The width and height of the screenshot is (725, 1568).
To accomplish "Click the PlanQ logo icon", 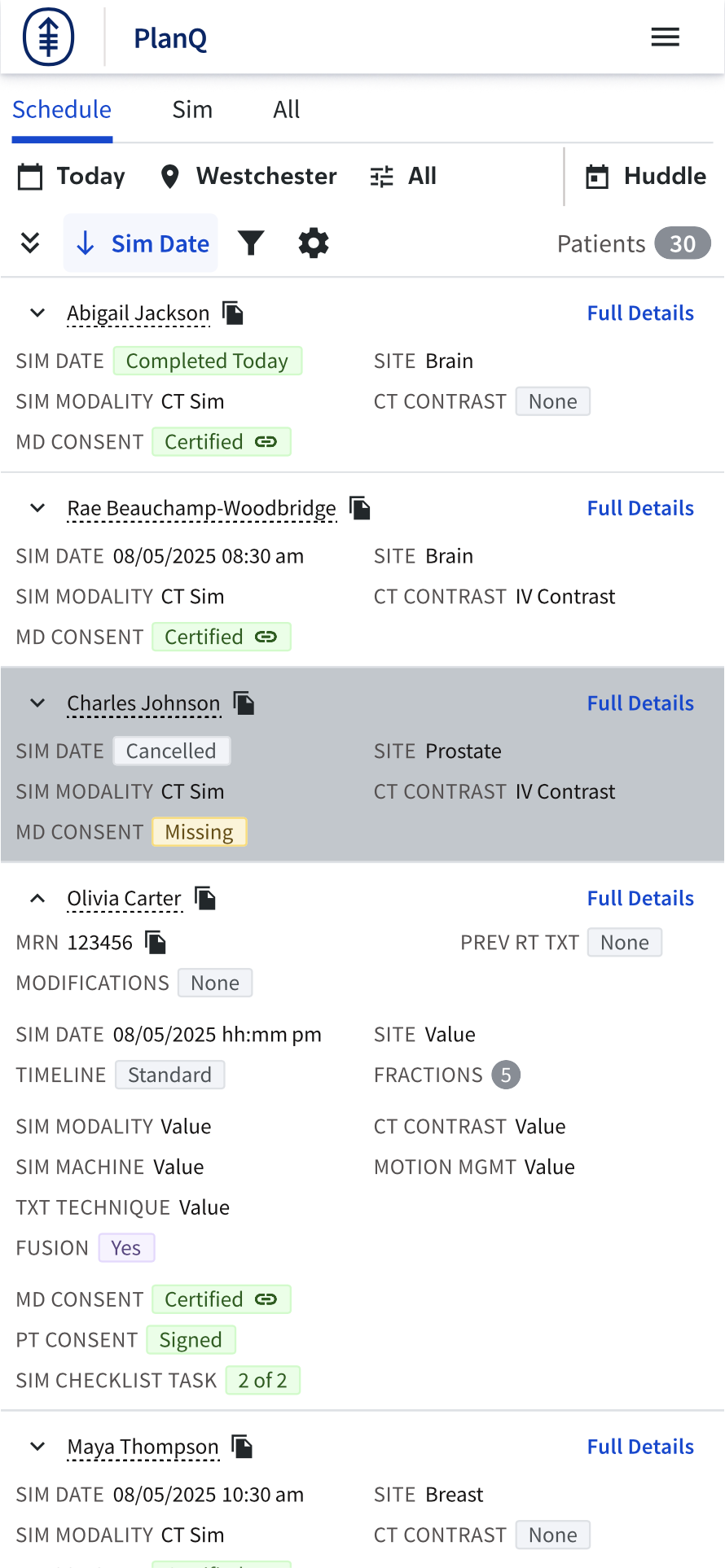I will tap(49, 37).
